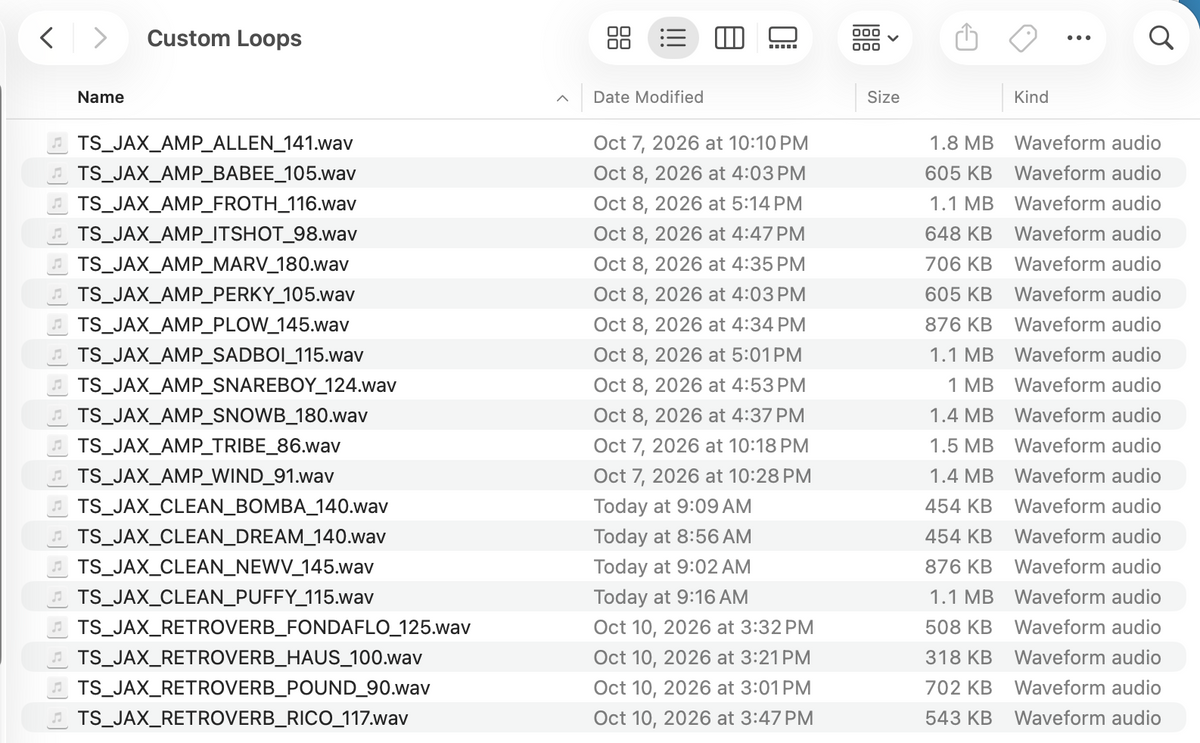Sort by the Name column header
The image size is (1200, 743).
pyautogui.click(x=101, y=97)
